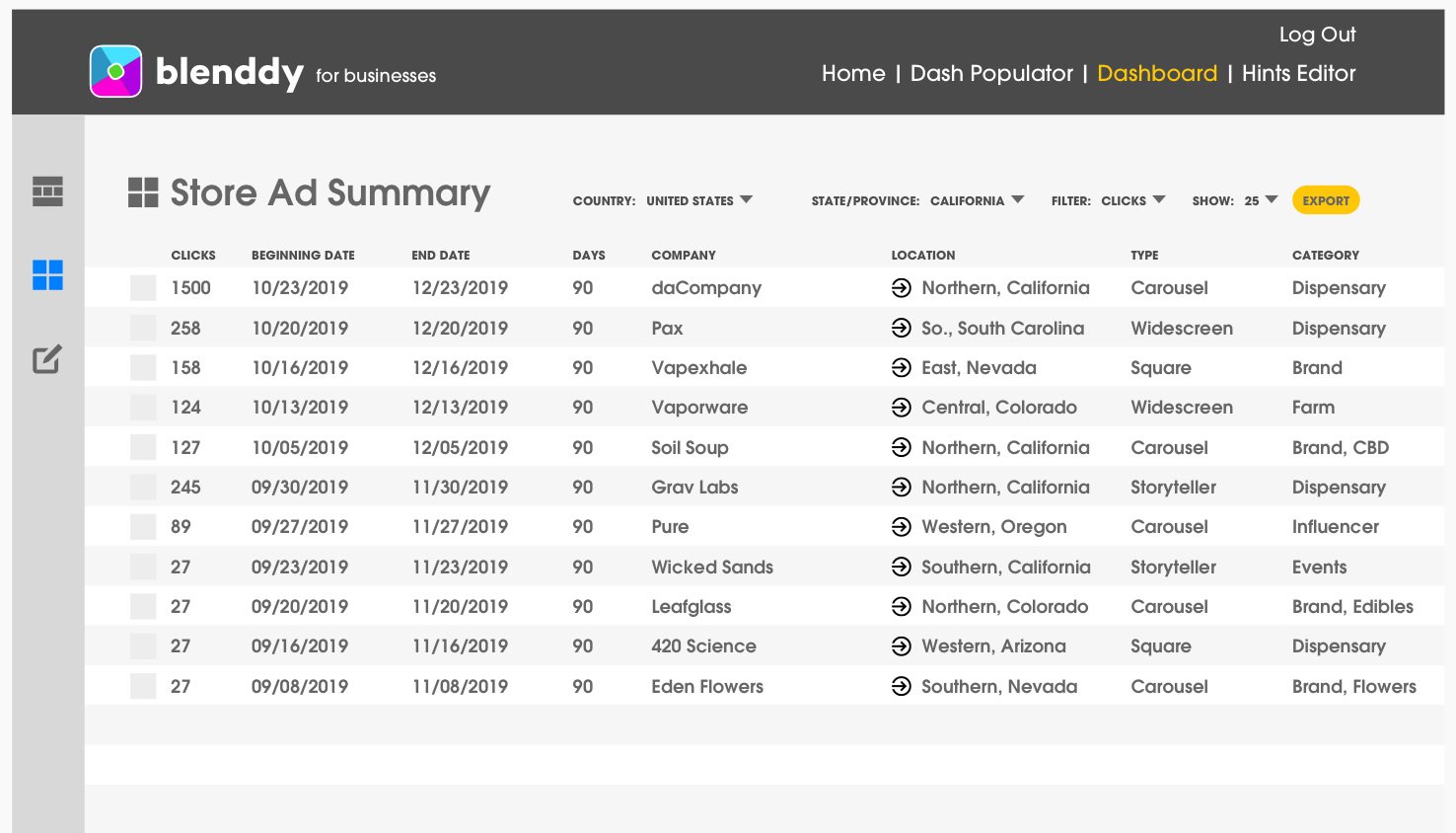Go to Home in top navigation
This screenshot has height=833, width=1456.
(853, 73)
